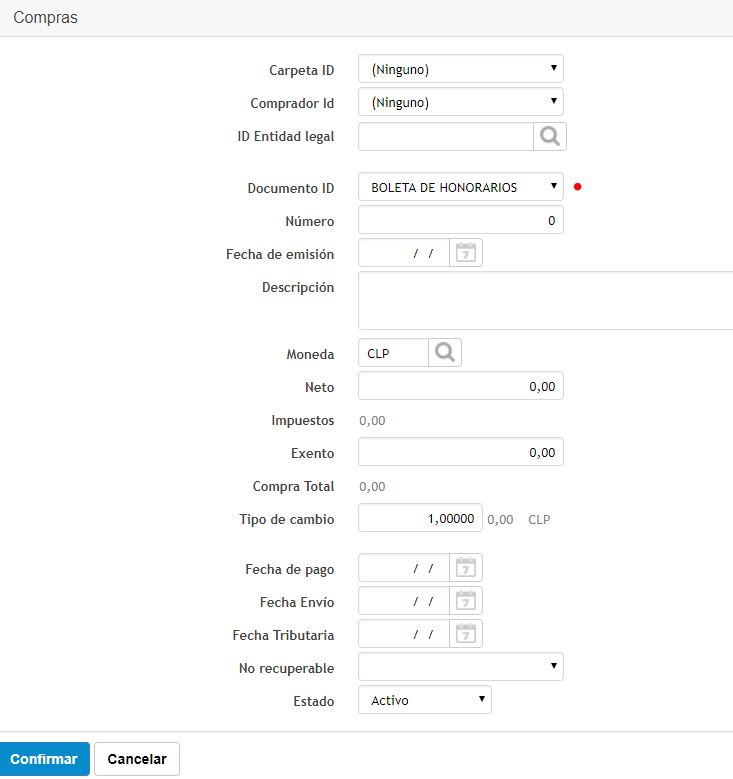Click into the Descripción text area
Image resolution: width=733 pixels, height=779 pixels.
545,301
